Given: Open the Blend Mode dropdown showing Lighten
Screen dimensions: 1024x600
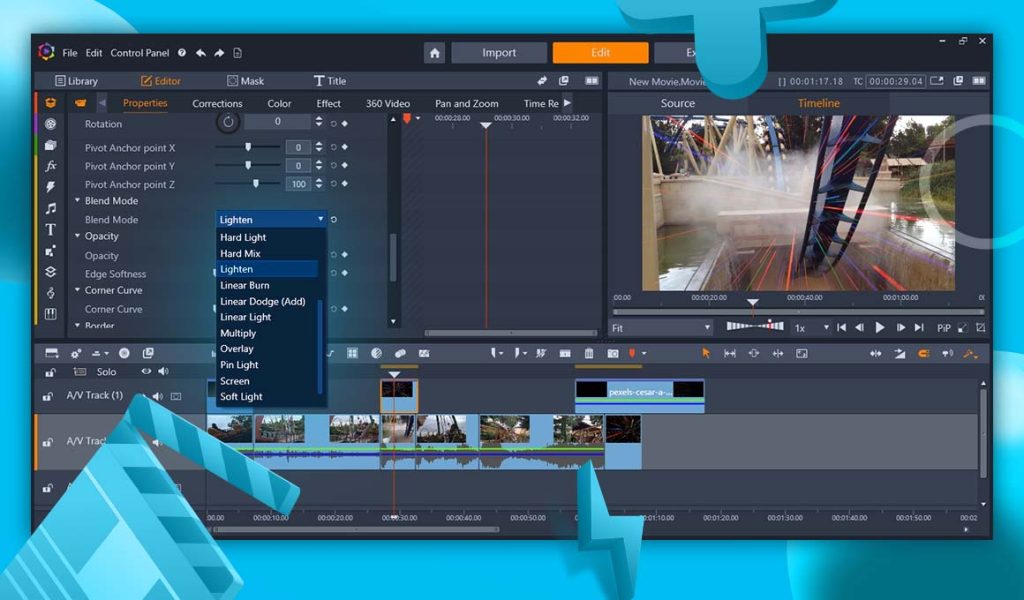Looking at the screenshot, I should tap(271, 219).
